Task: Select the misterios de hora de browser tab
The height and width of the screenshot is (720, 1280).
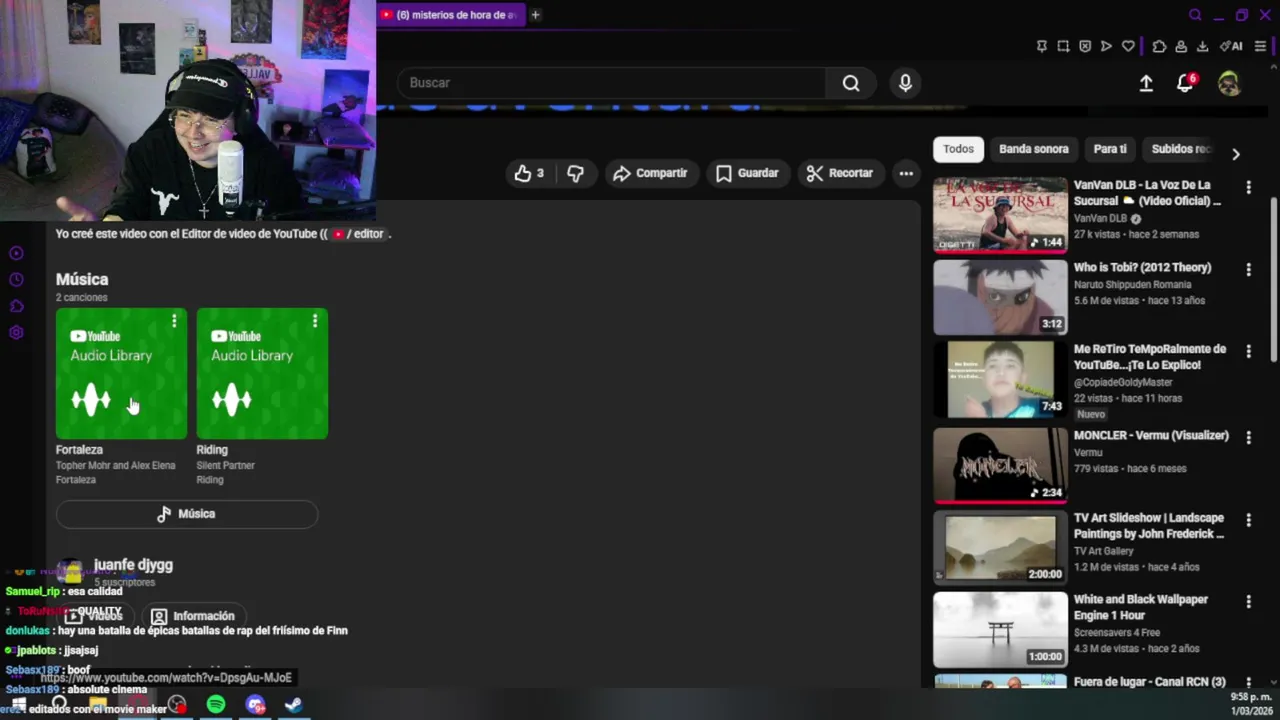Action: click(x=450, y=15)
